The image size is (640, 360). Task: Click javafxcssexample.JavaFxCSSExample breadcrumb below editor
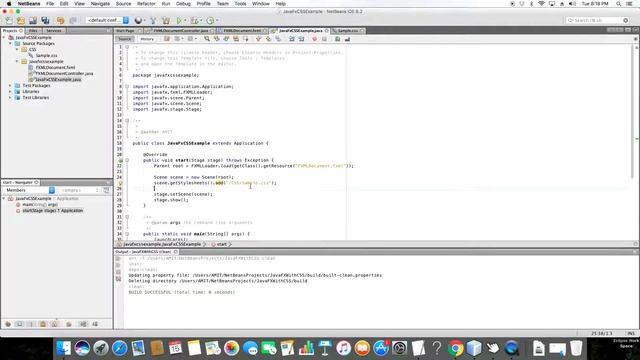[x=162, y=244]
